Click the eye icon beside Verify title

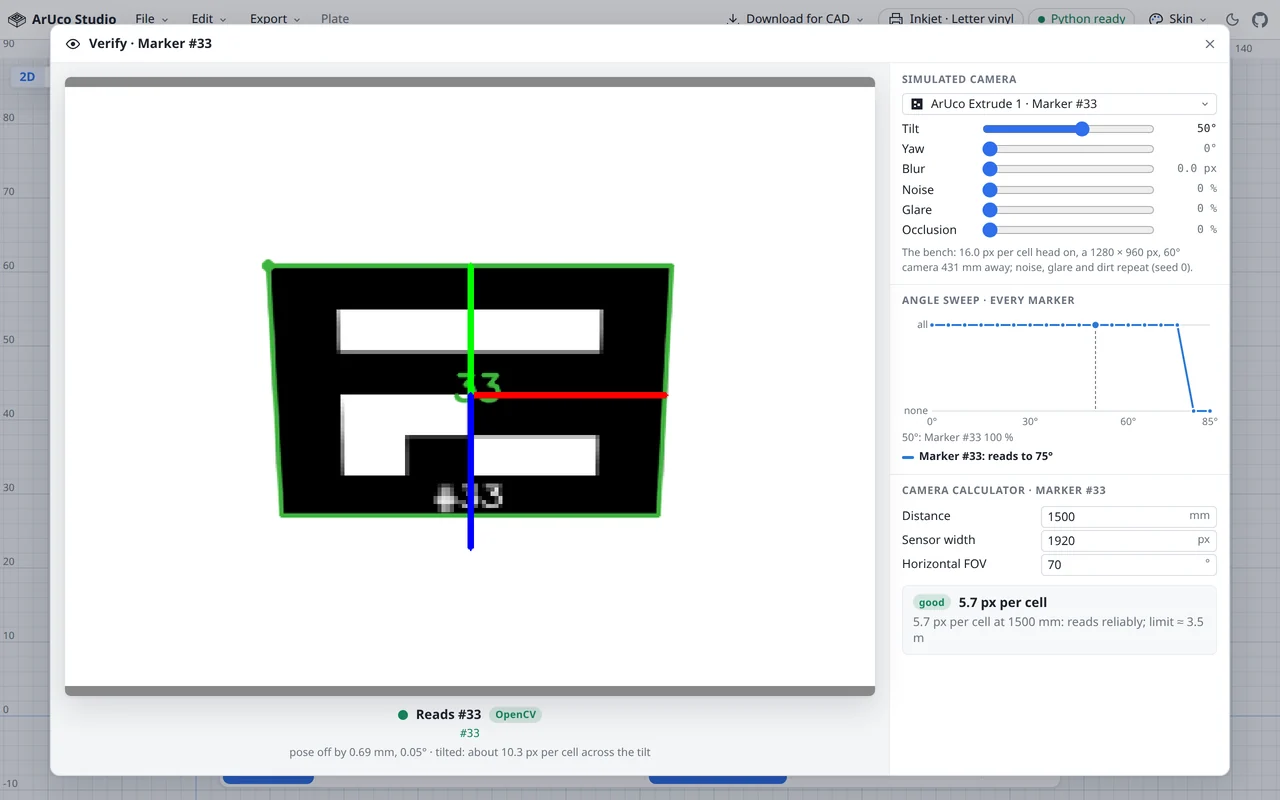click(x=73, y=44)
